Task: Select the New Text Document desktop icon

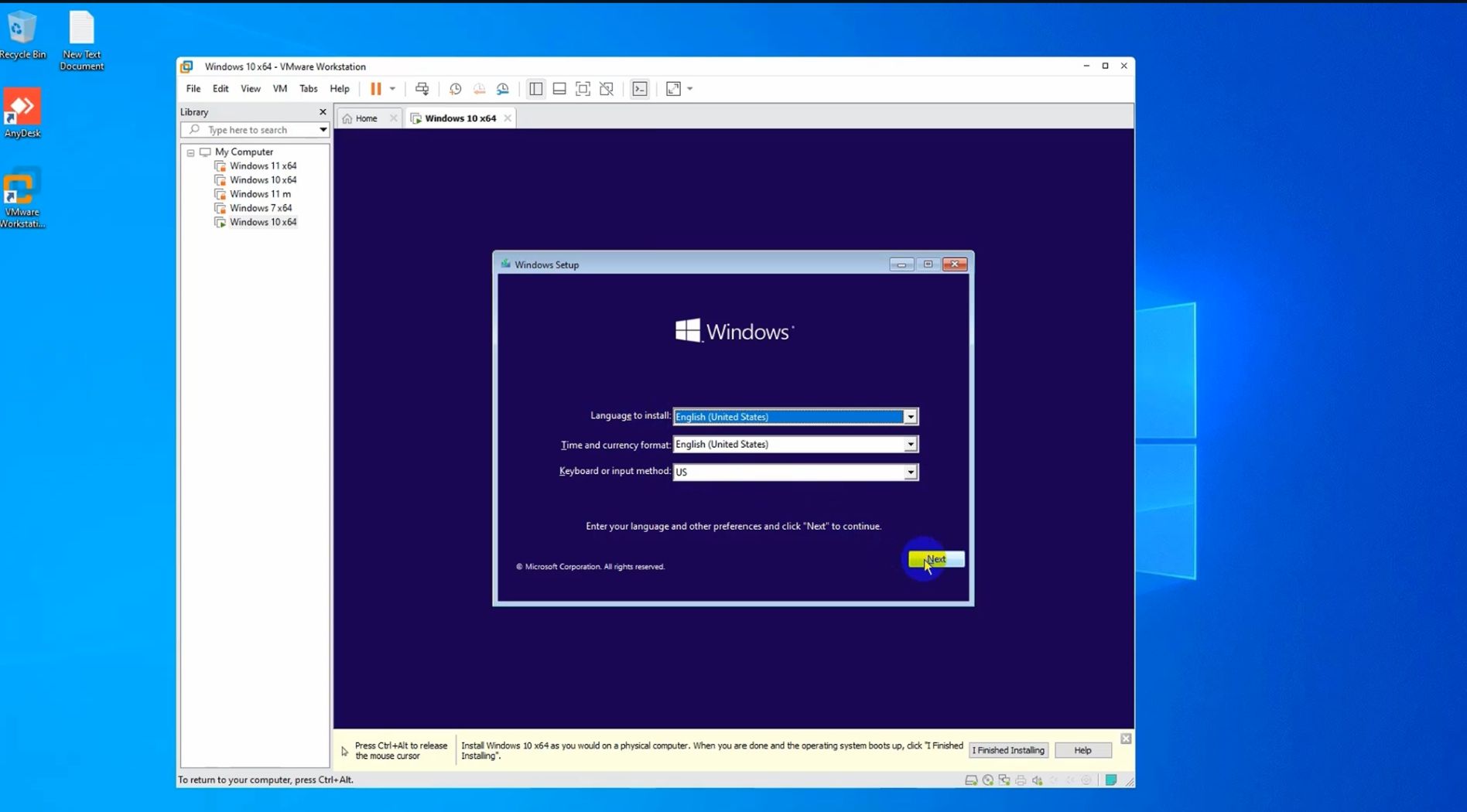Action: coord(81,41)
